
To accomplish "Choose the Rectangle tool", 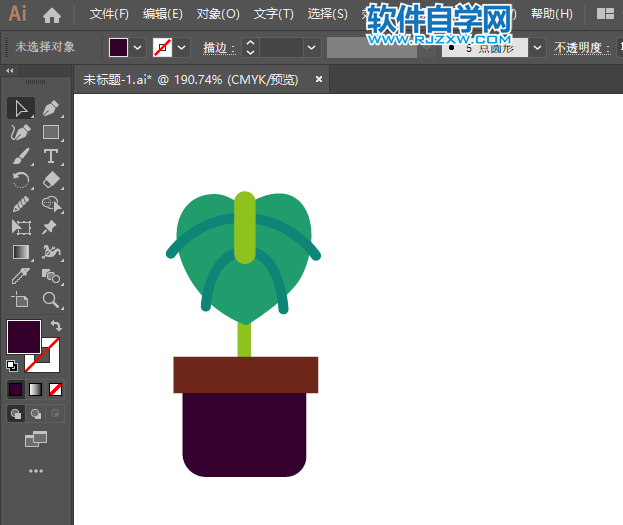I will pyautogui.click(x=51, y=132).
